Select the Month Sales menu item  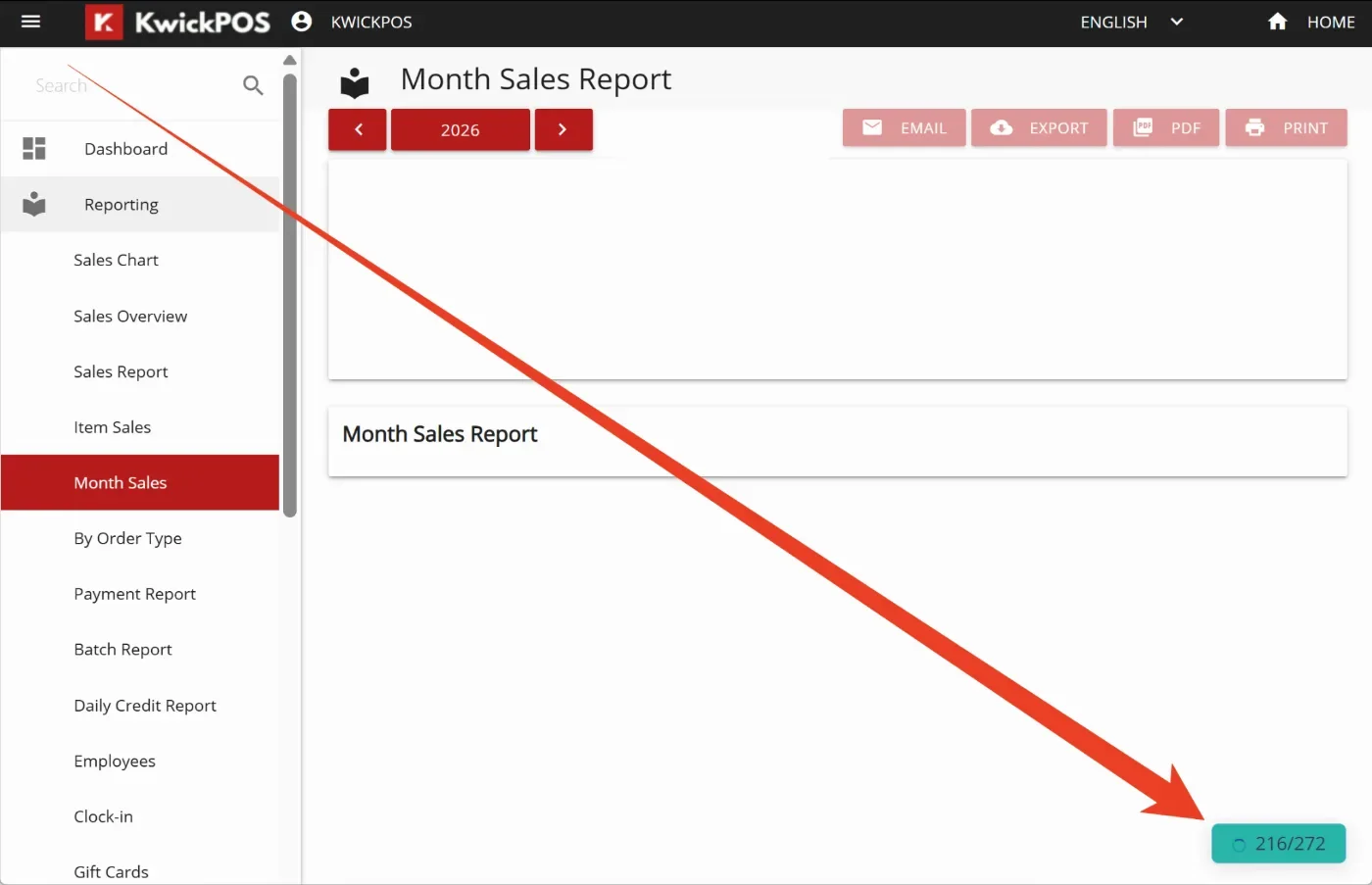140,482
